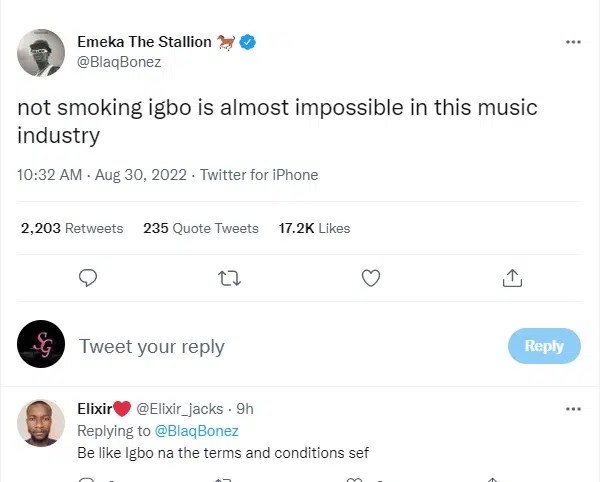Like the tweet with the heart icon
The image size is (608, 482).
point(371,277)
